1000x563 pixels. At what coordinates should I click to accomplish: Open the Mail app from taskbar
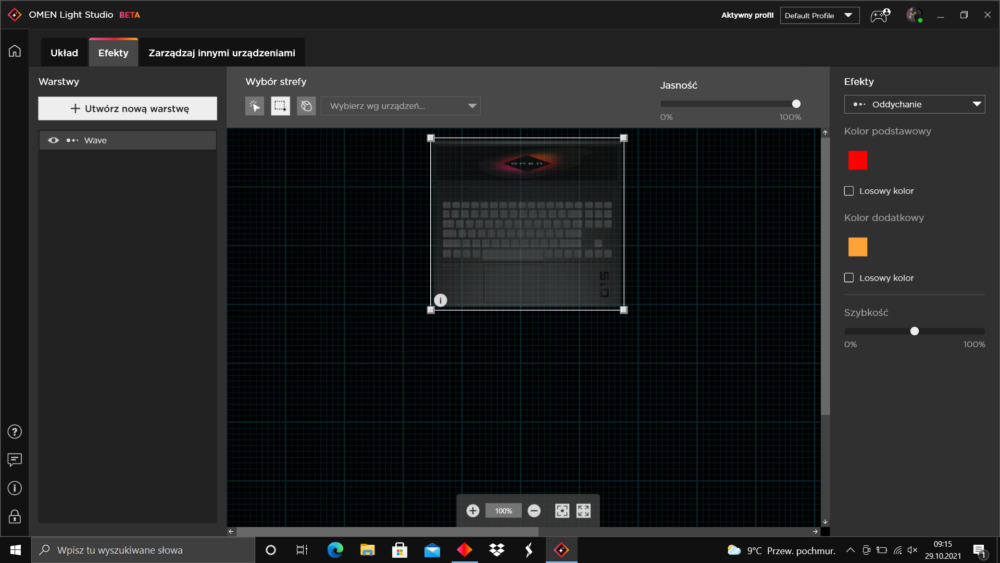pos(432,550)
